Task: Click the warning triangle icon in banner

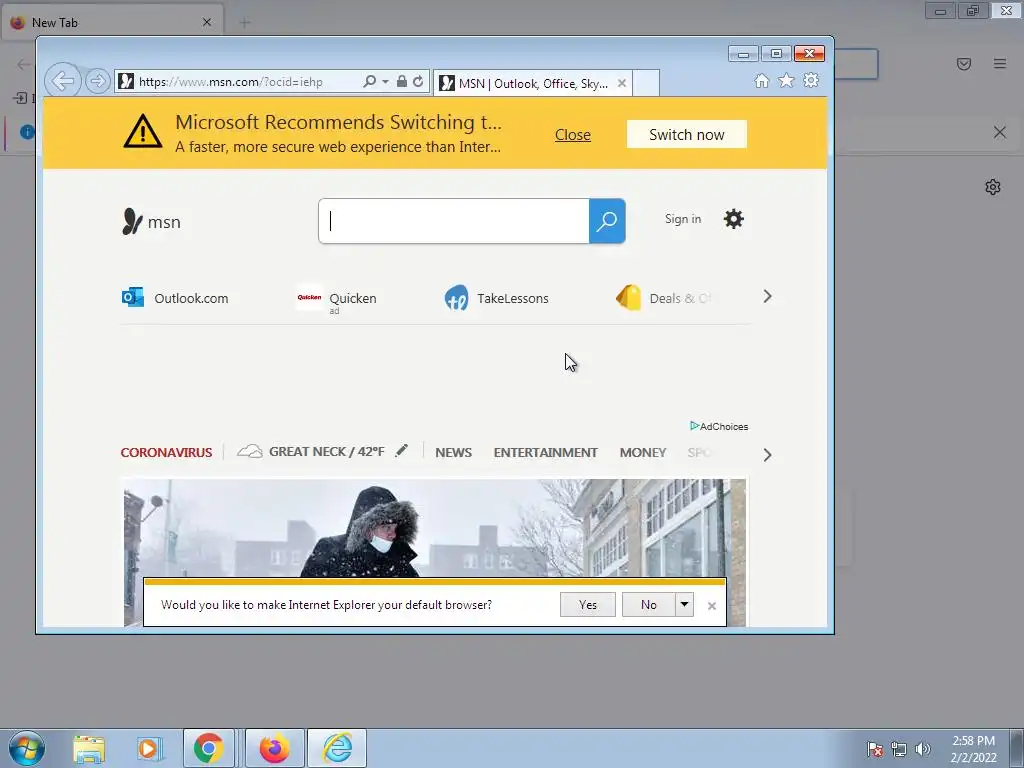Action: click(x=142, y=131)
